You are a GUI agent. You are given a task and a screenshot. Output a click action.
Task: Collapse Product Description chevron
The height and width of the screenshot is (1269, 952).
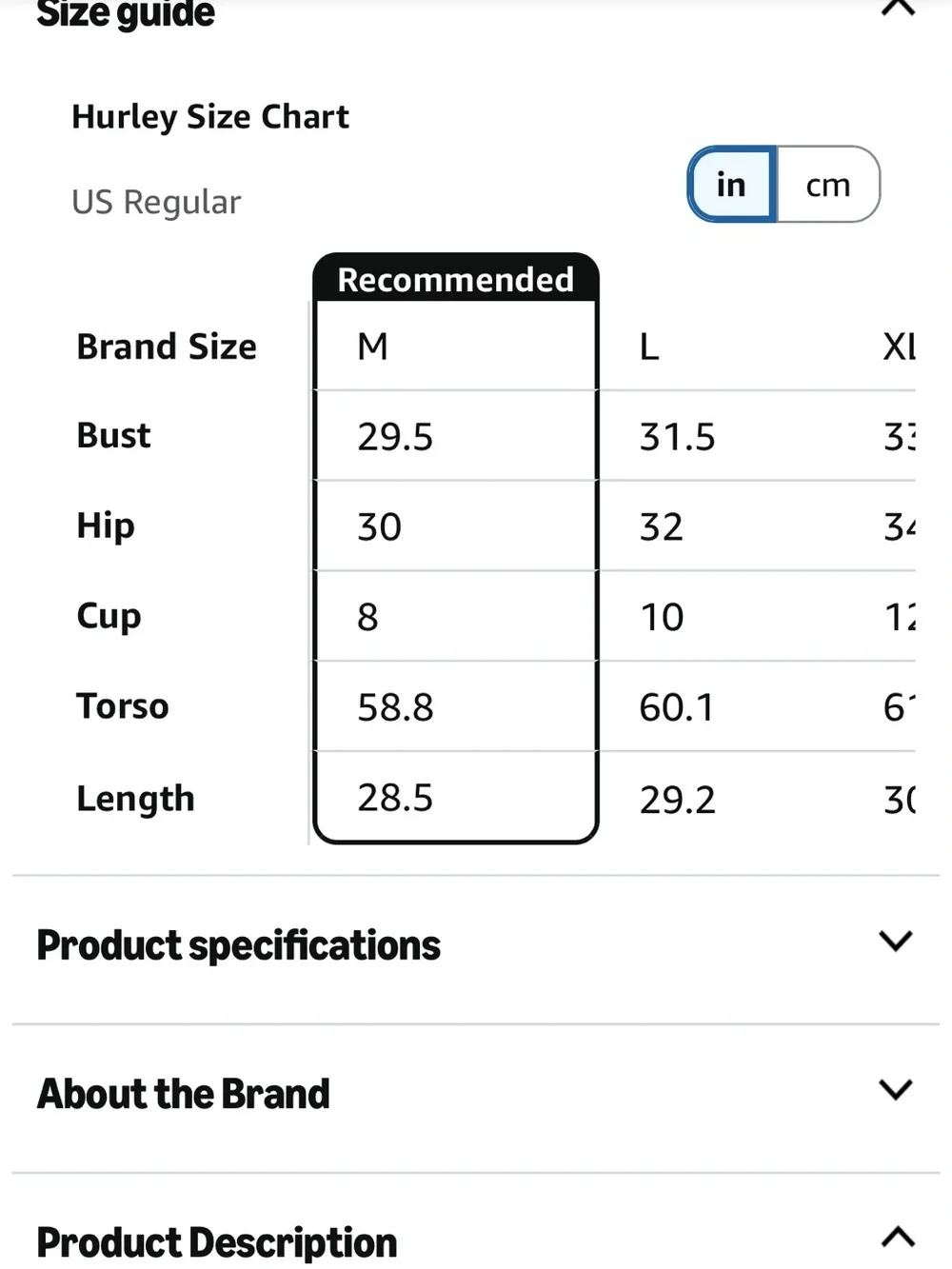pyautogui.click(x=898, y=1237)
